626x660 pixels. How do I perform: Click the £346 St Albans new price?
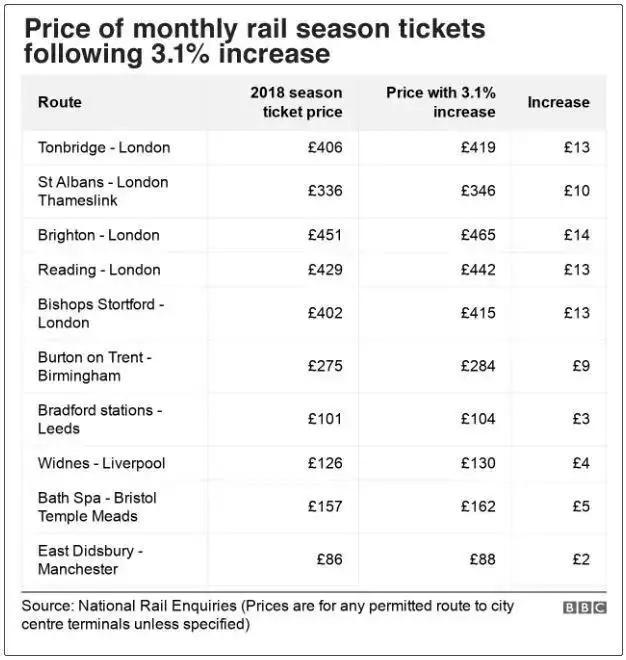[478, 191]
